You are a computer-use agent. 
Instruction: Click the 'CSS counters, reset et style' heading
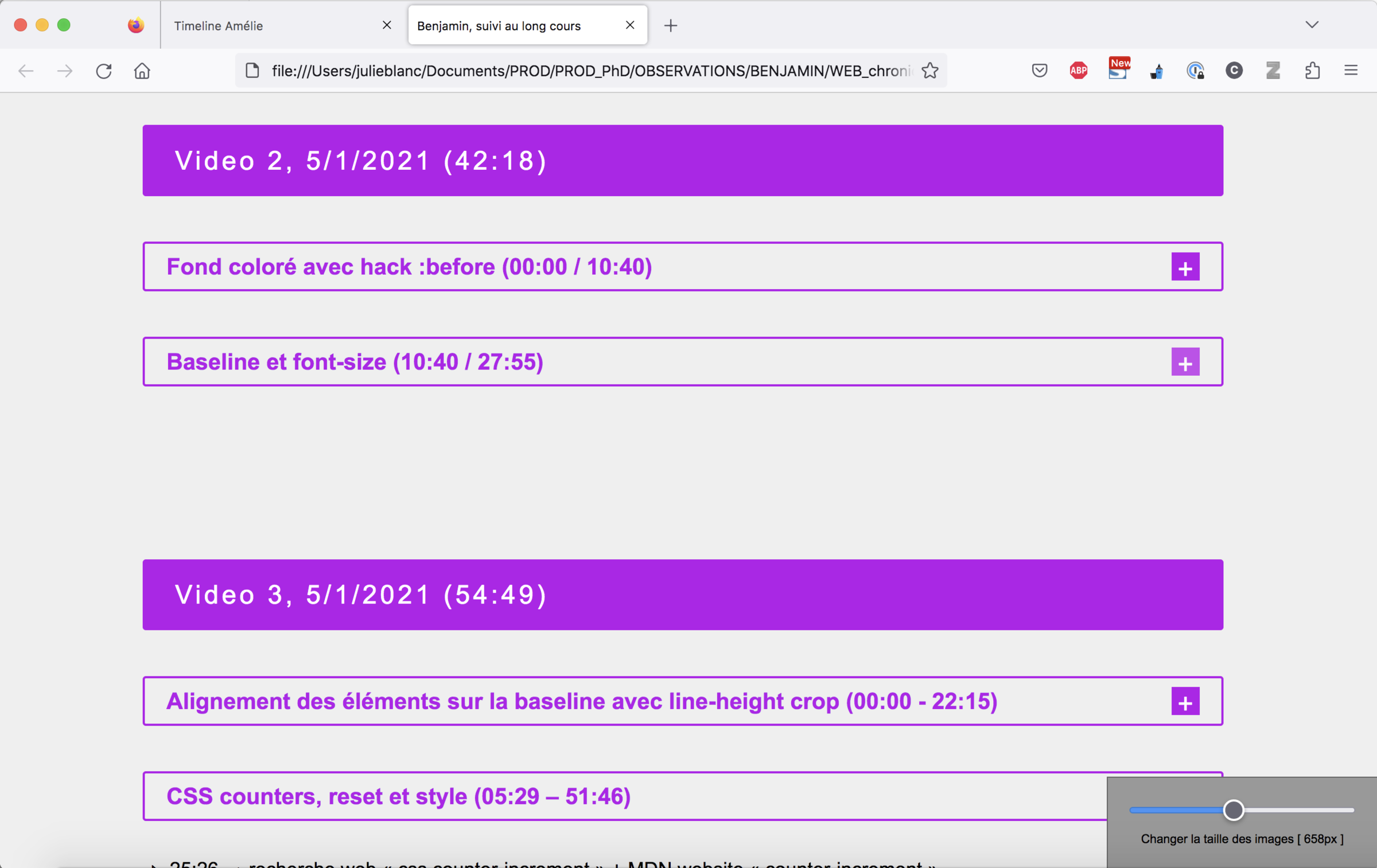(x=398, y=796)
